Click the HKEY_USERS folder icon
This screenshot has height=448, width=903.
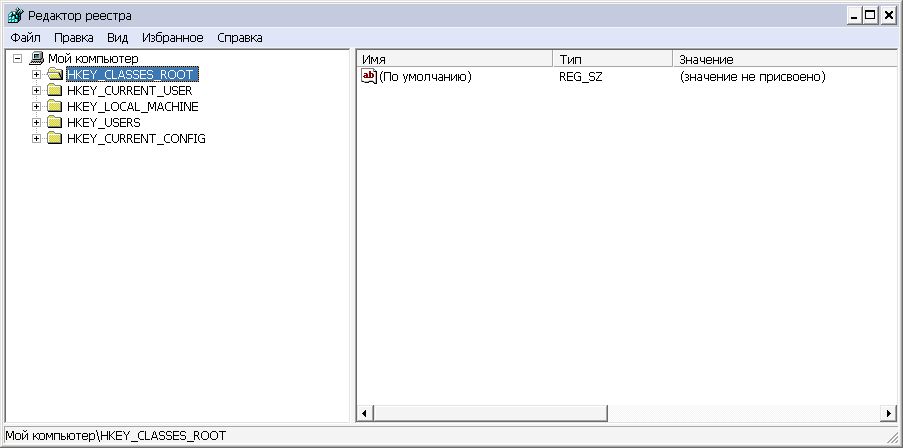point(55,123)
